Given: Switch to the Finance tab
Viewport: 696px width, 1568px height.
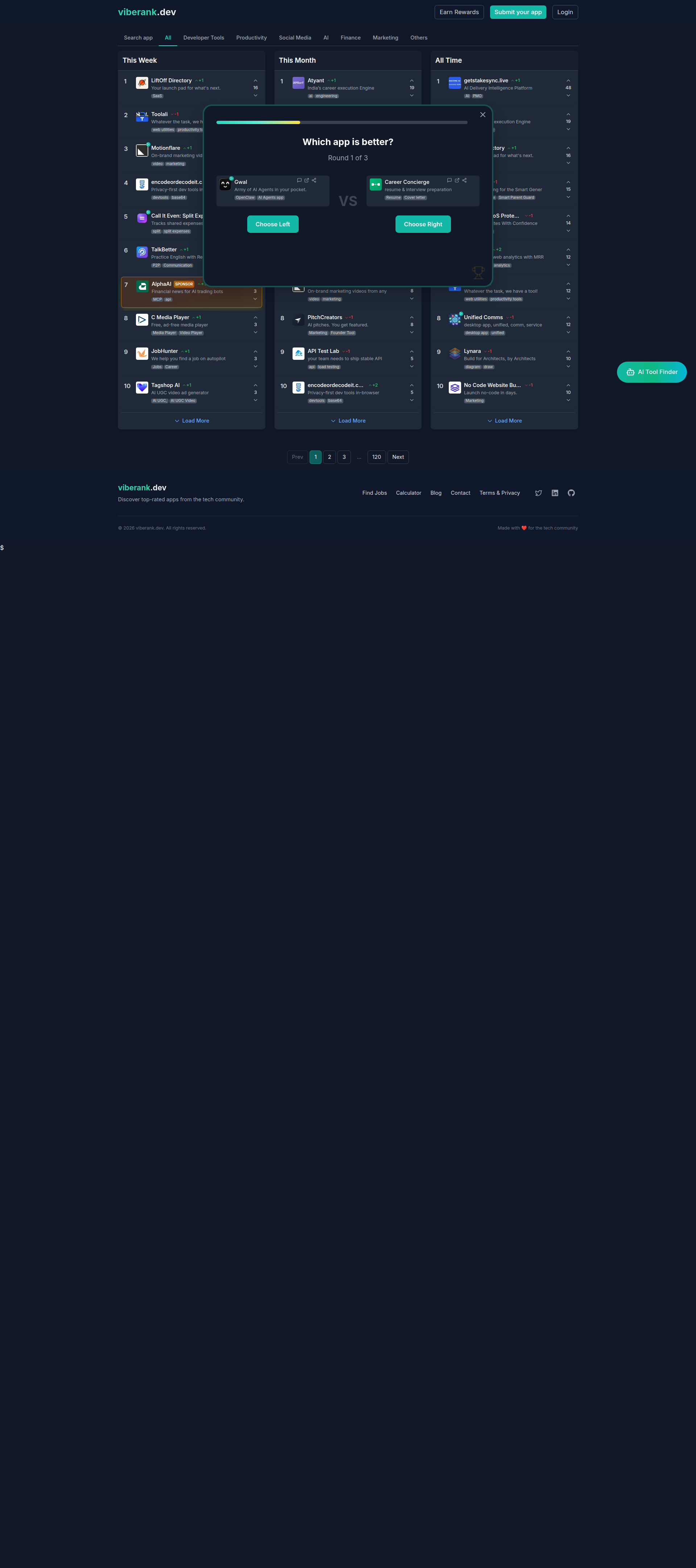Looking at the screenshot, I should click(351, 38).
